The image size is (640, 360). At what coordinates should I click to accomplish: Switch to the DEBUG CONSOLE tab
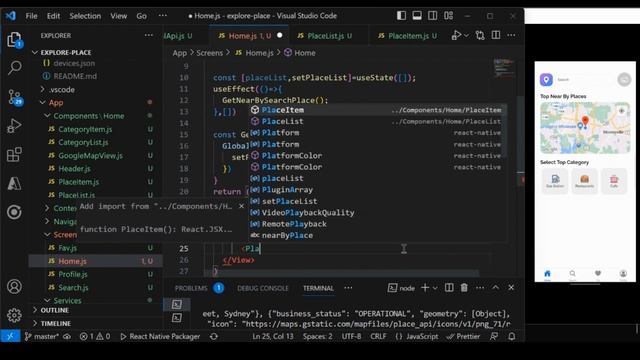(262, 288)
